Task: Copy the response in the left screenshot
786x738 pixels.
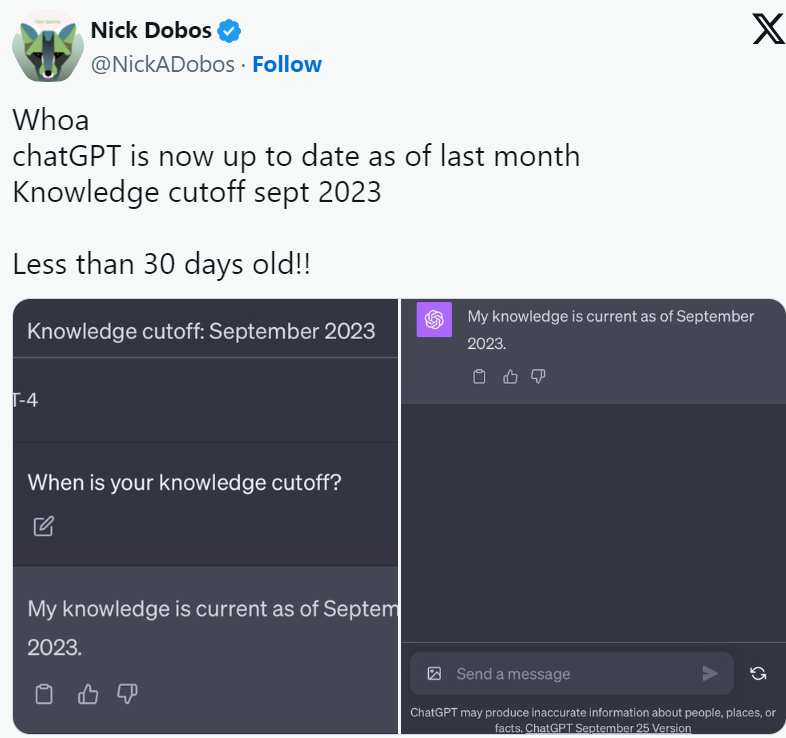Action: (43, 693)
